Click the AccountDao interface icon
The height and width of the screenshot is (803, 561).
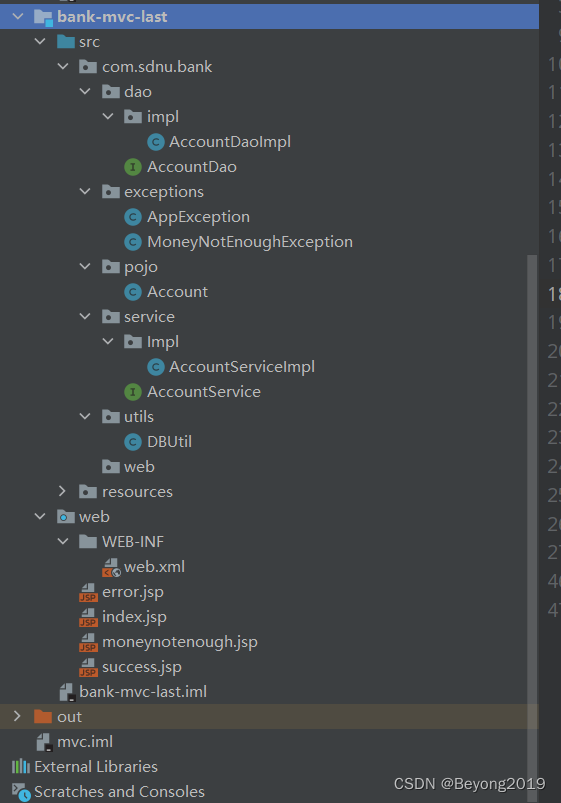click(133, 167)
